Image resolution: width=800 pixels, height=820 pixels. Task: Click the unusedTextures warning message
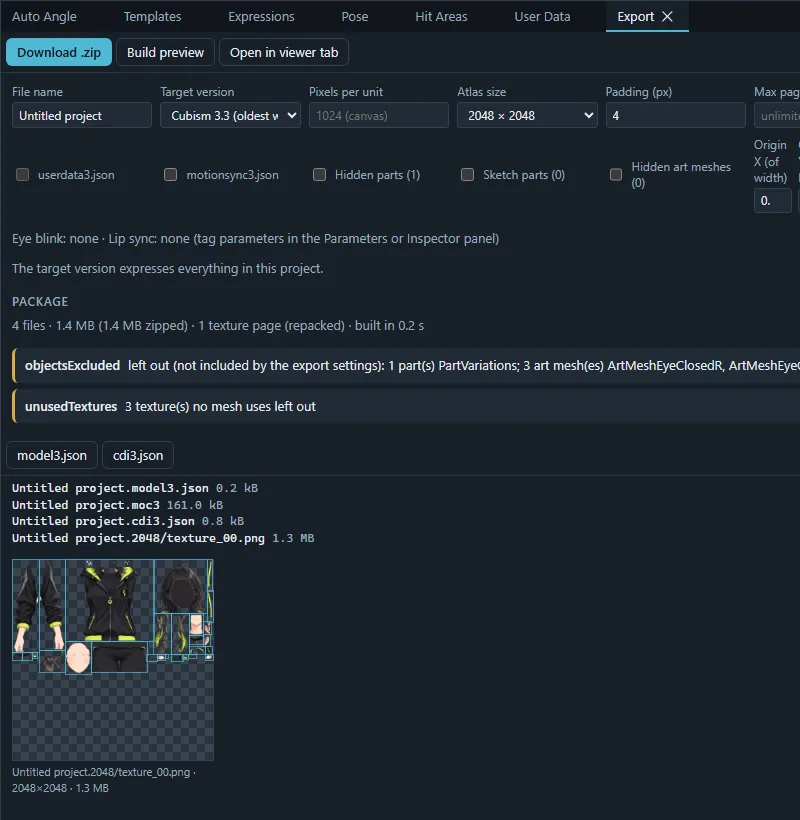click(406, 406)
